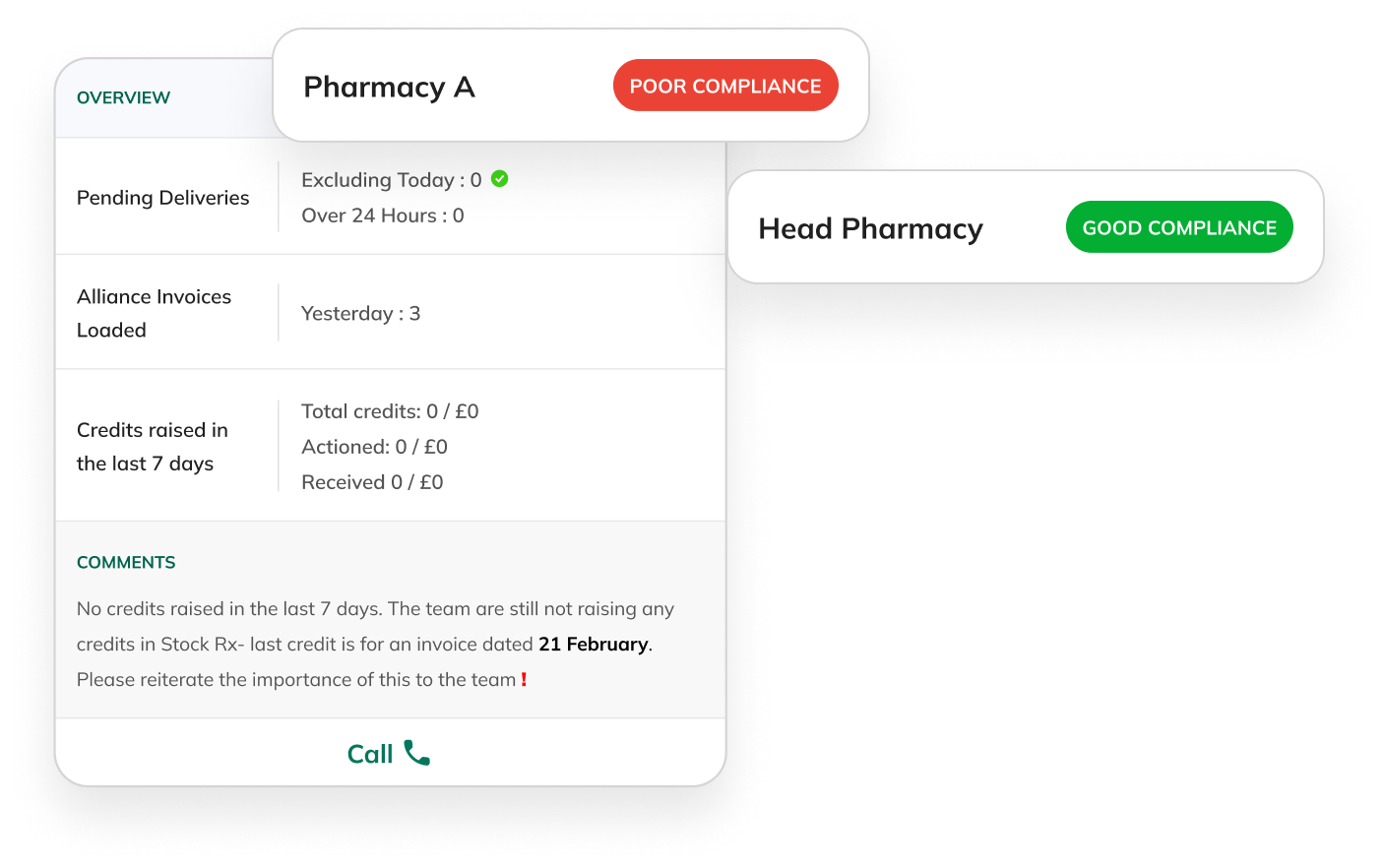This screenshot has height=868, width=1384.
Task: Select the Over 24 Hours count
Action: tap(382, 216)
